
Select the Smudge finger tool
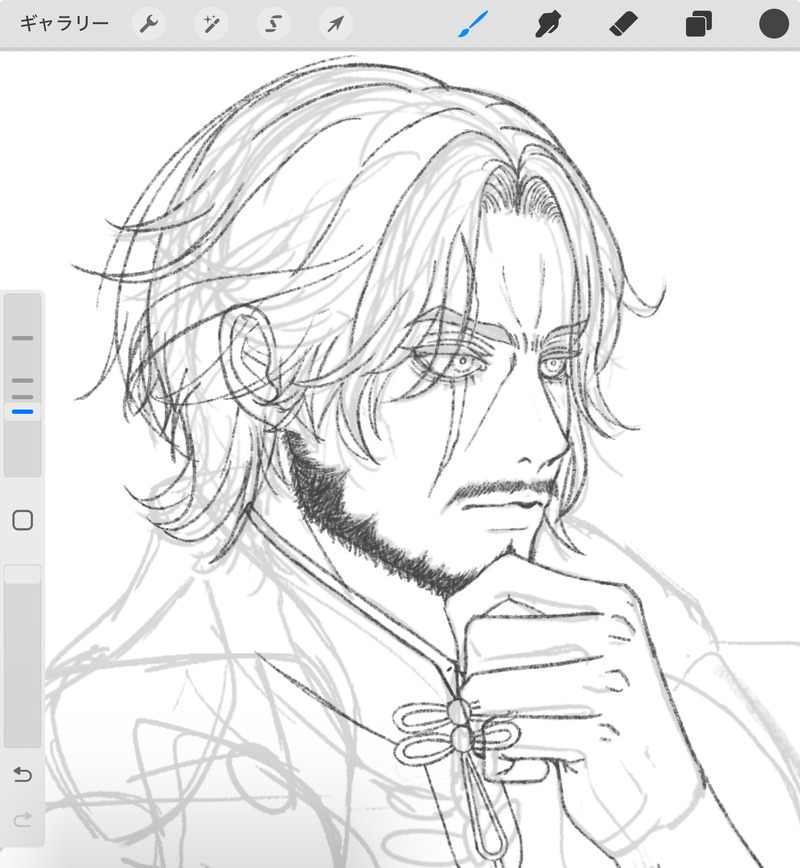pyautogui.click(x=548, y=24)
